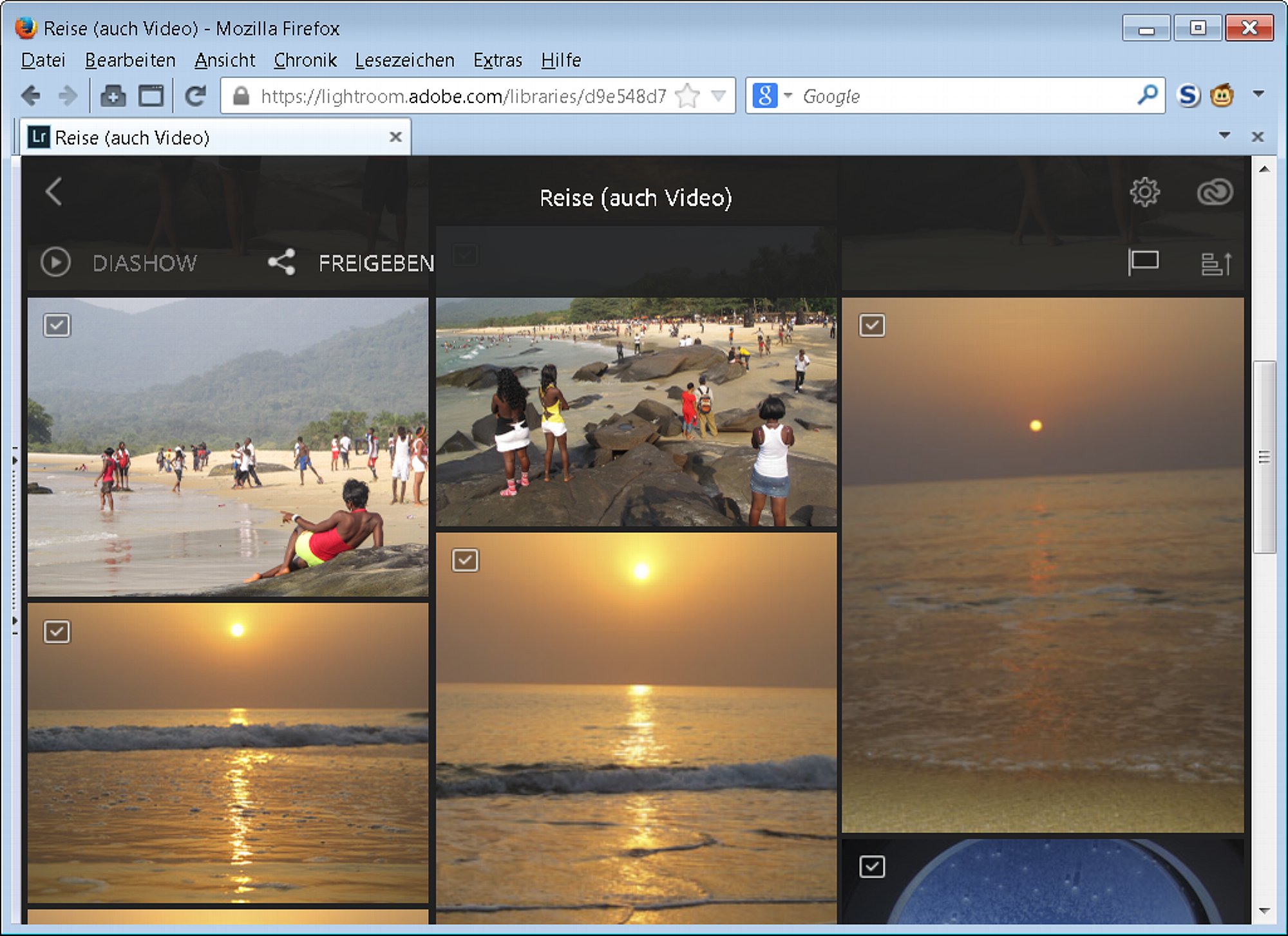The width and height of the screenshot is (1288, 936).
Task: Bookmark the page with the star icon
Action: pos(687,96)
